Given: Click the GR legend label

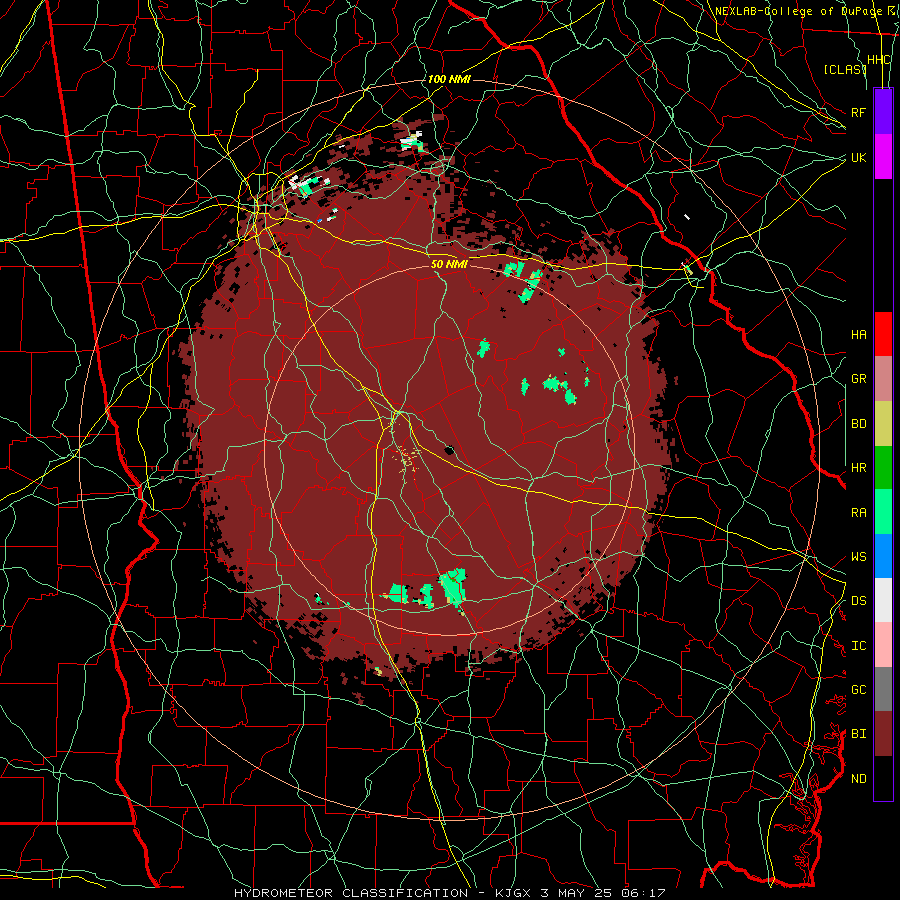Looking at the screenshot, I should [858, 379].
